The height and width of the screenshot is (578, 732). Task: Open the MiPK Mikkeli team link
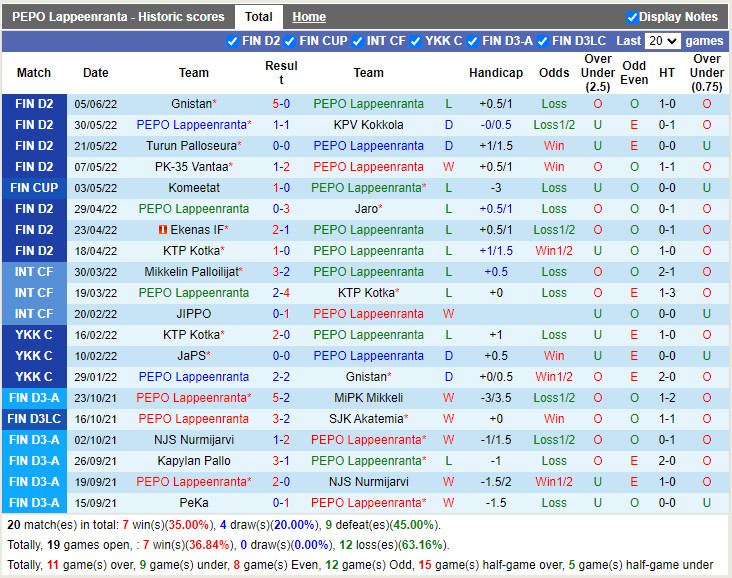[368, 398]
